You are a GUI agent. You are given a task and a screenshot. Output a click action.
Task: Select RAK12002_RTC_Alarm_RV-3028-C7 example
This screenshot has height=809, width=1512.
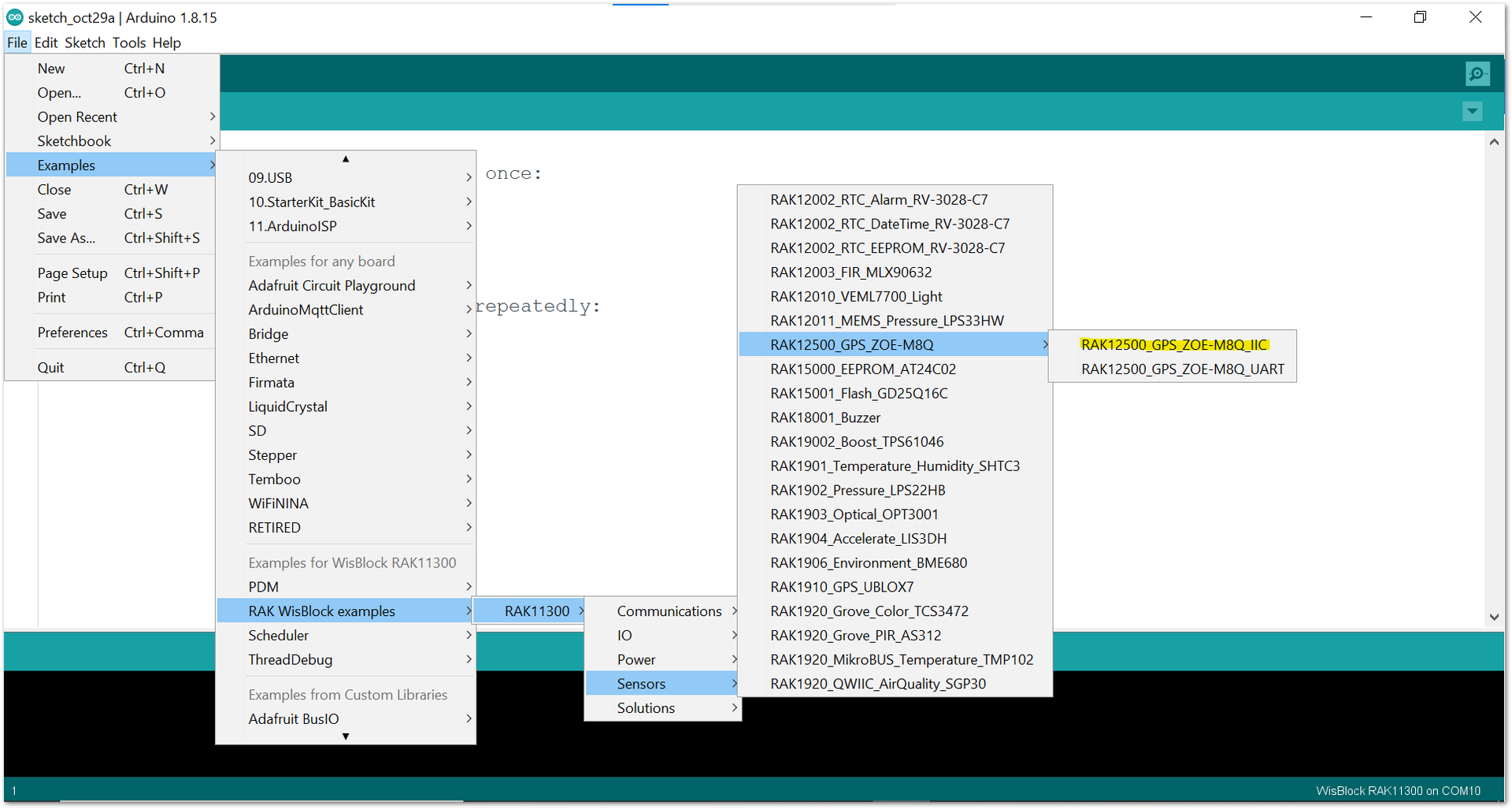[x=895, y=200]
